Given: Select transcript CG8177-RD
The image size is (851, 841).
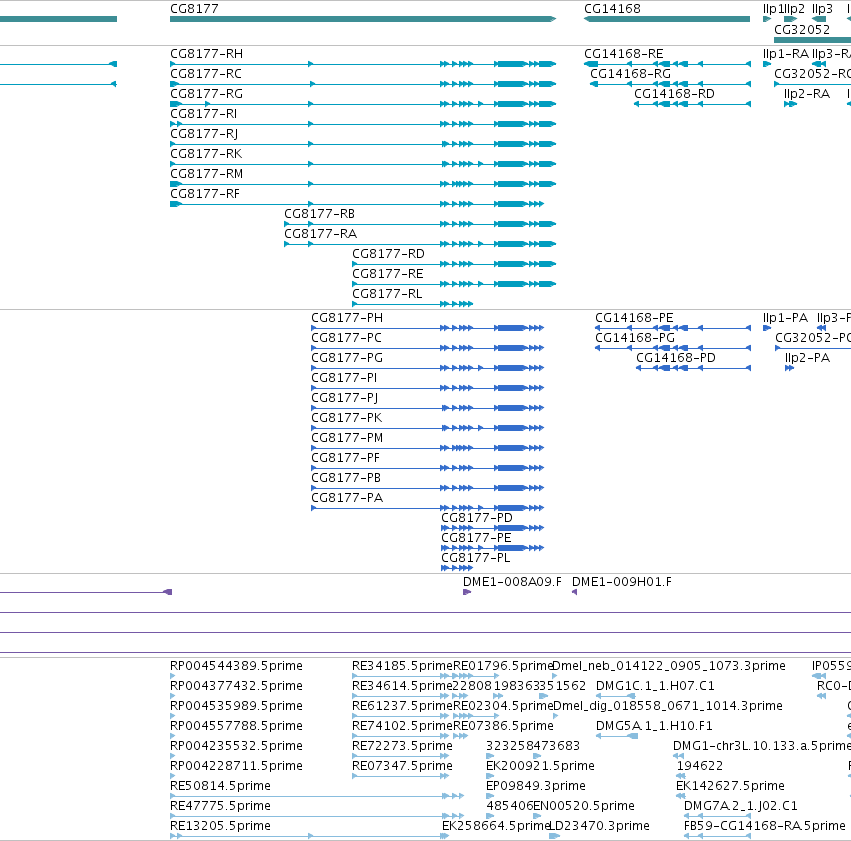Looking at the screenshot, I should 388,254.
